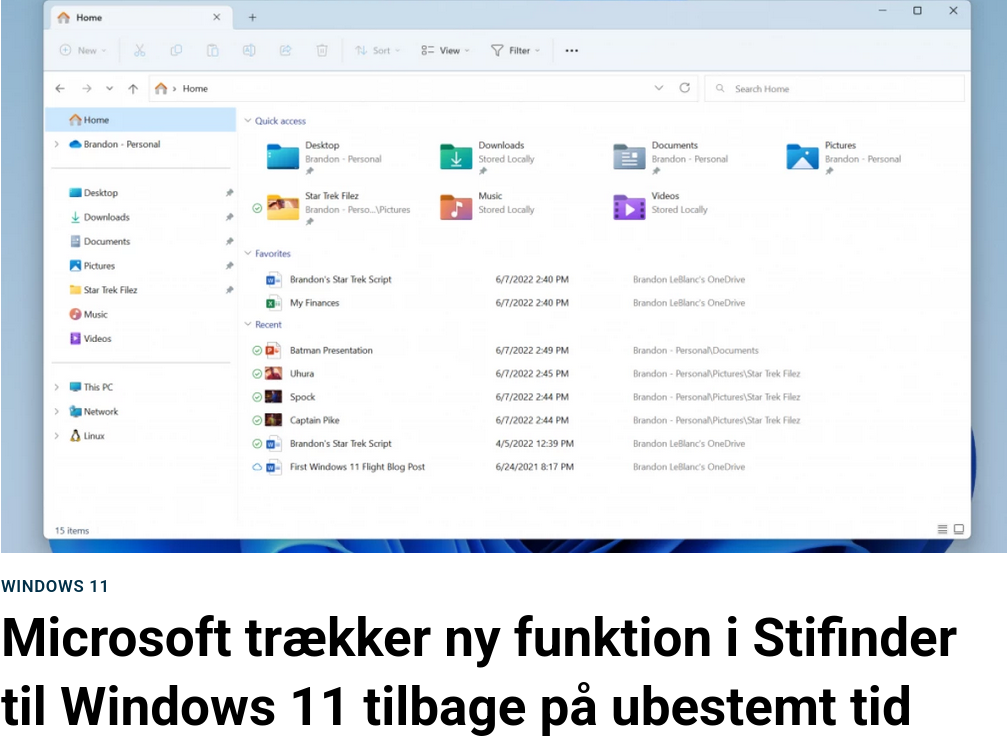Add a new tab with plus button
This screenshot has height=736, width=1007.
tap(252, 17)
